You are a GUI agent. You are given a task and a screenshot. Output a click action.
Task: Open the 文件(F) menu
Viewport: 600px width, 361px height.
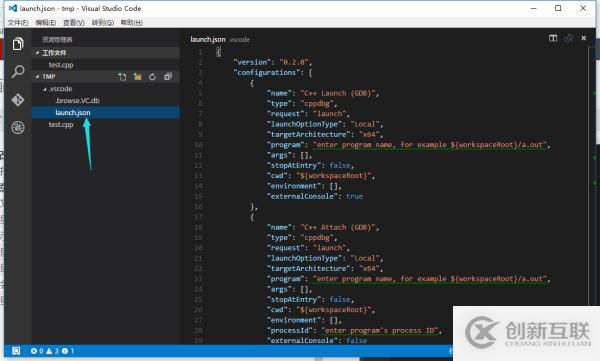pyautogui.click(x=18, y=23)
